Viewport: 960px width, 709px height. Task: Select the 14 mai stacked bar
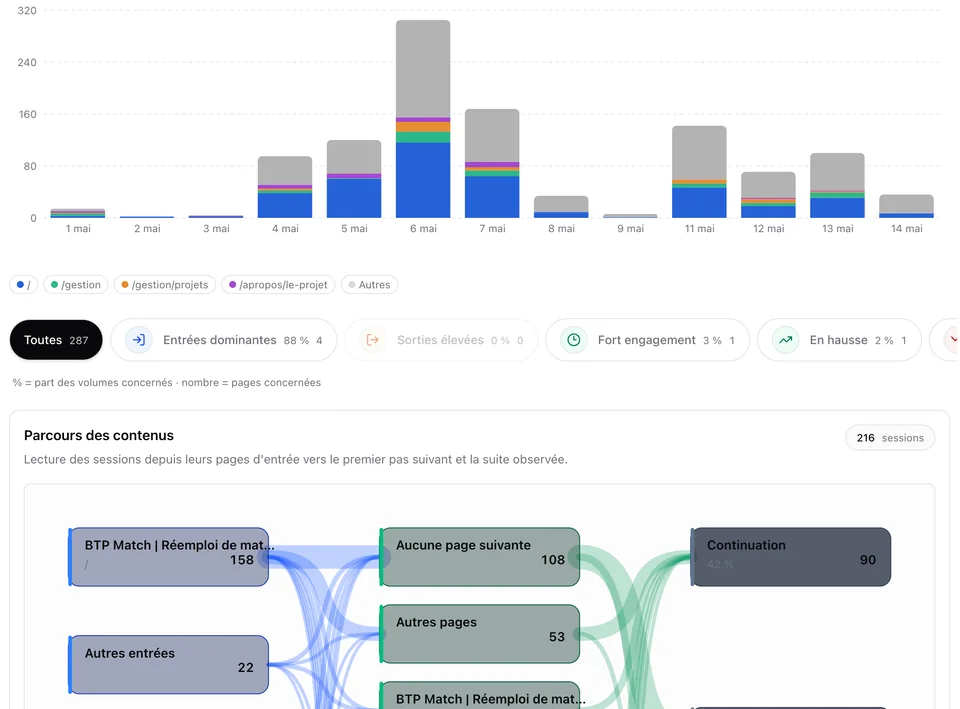907,206
